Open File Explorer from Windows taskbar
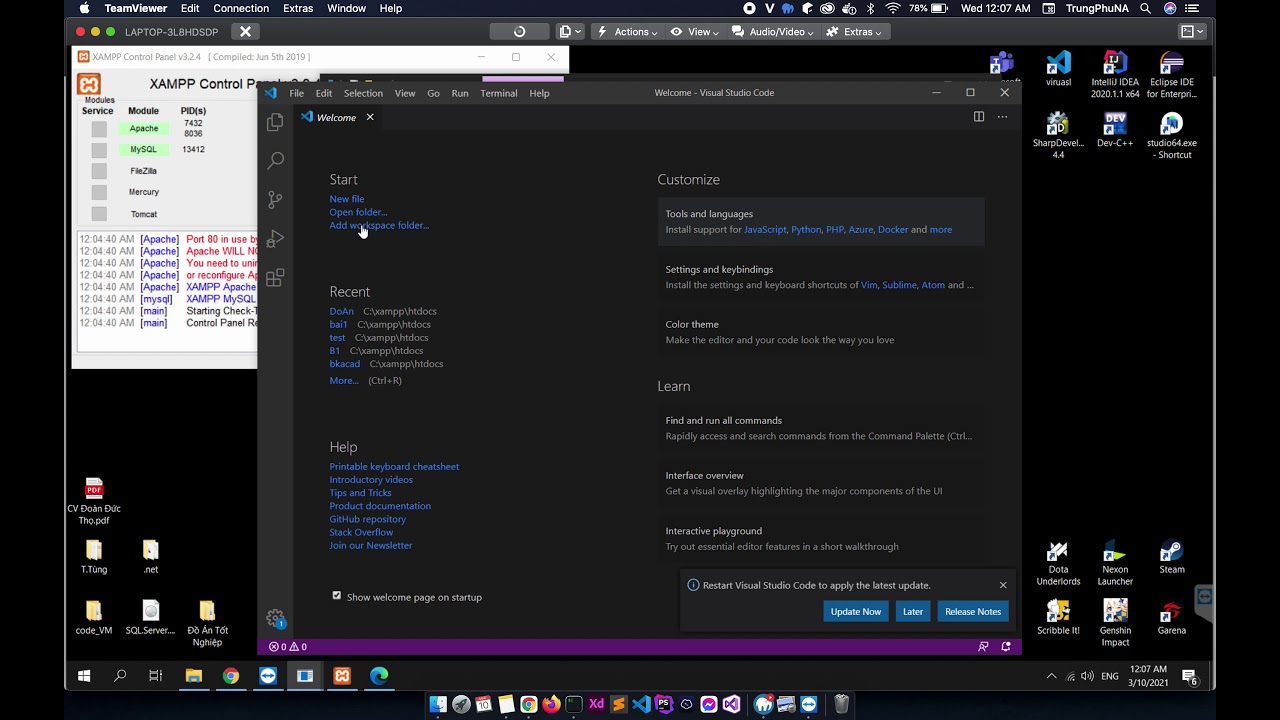1280x720 pixels. (194, 676)
